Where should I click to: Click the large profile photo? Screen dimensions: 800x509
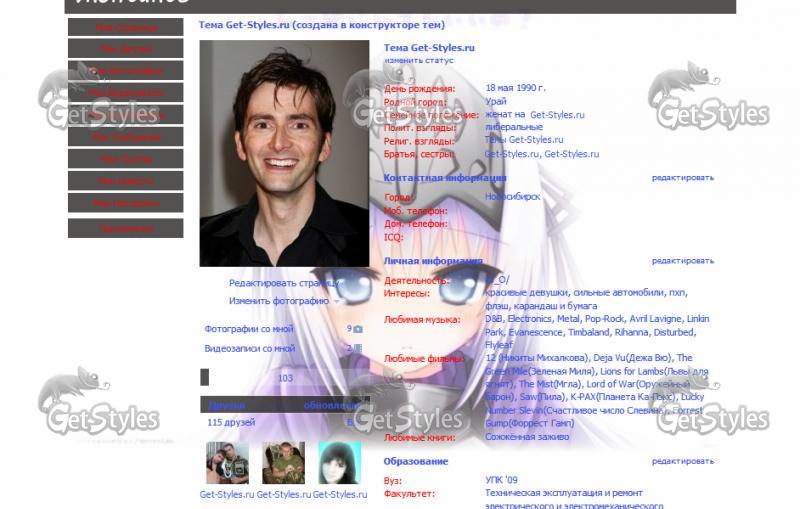(285, 153)
